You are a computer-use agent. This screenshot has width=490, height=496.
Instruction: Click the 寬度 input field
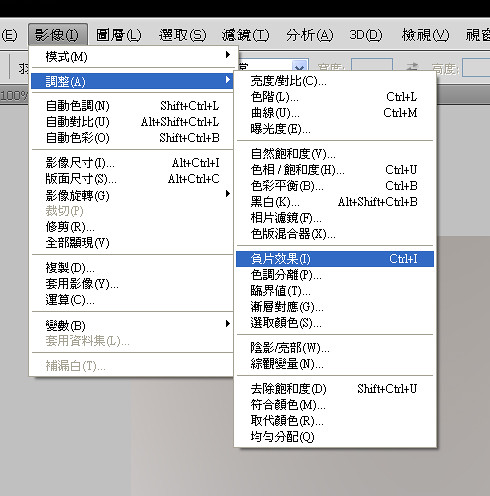pyautogui.click(x=372, y=65)
